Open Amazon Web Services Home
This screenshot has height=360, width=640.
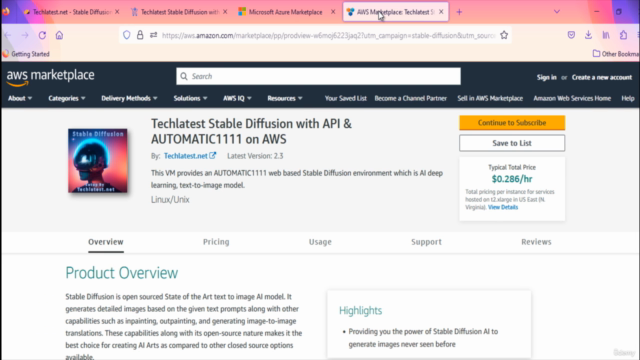[572, 98]
